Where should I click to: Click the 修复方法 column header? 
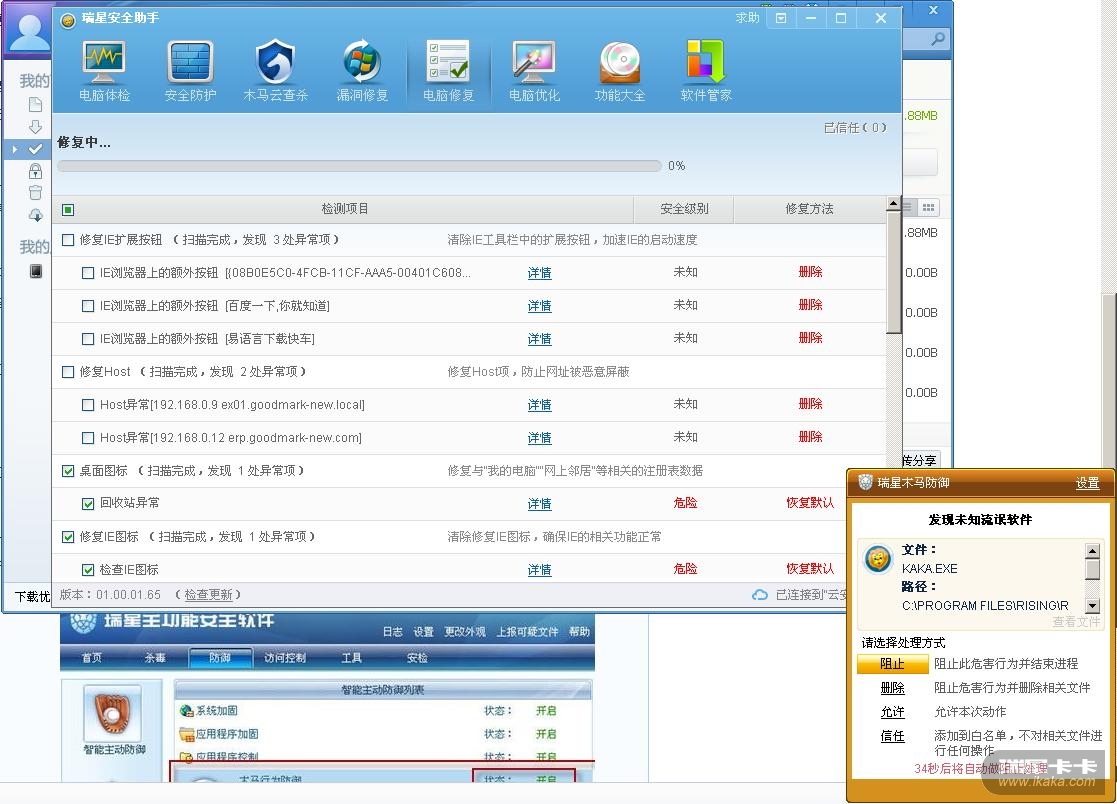809,209
